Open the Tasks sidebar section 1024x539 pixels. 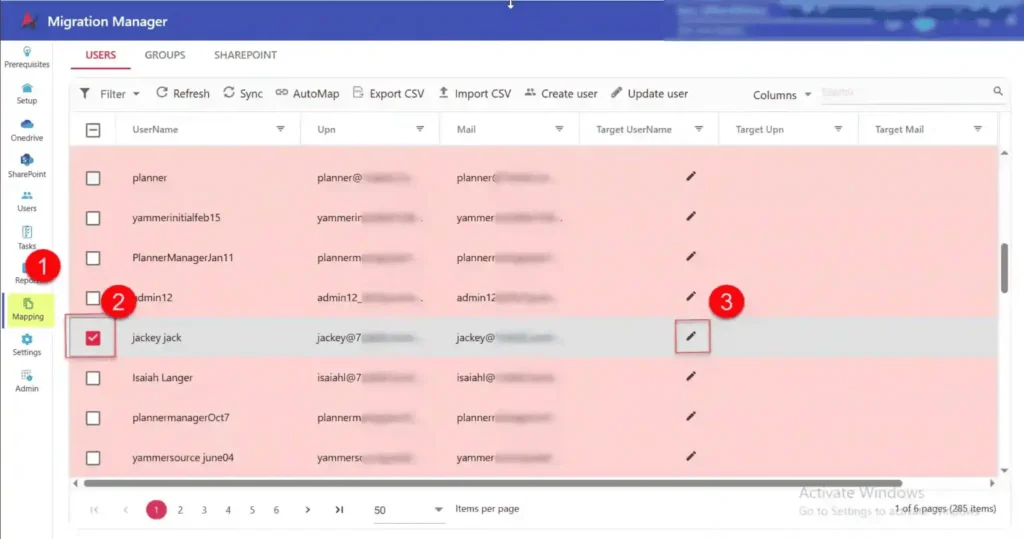27,238
